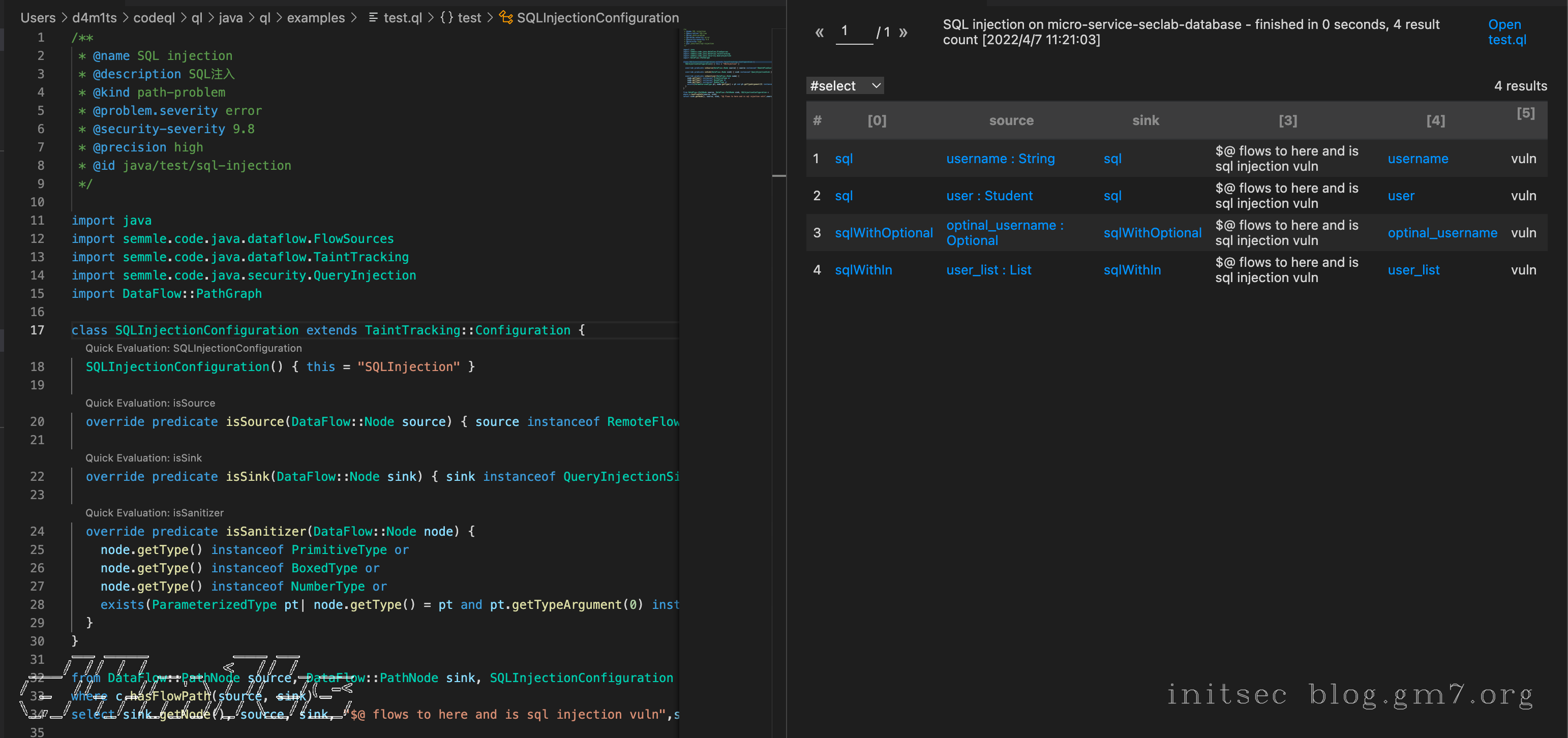Open sqlWithOptional link in row 3
Viewport: 1568px width, 738px height.
point(883,233)
